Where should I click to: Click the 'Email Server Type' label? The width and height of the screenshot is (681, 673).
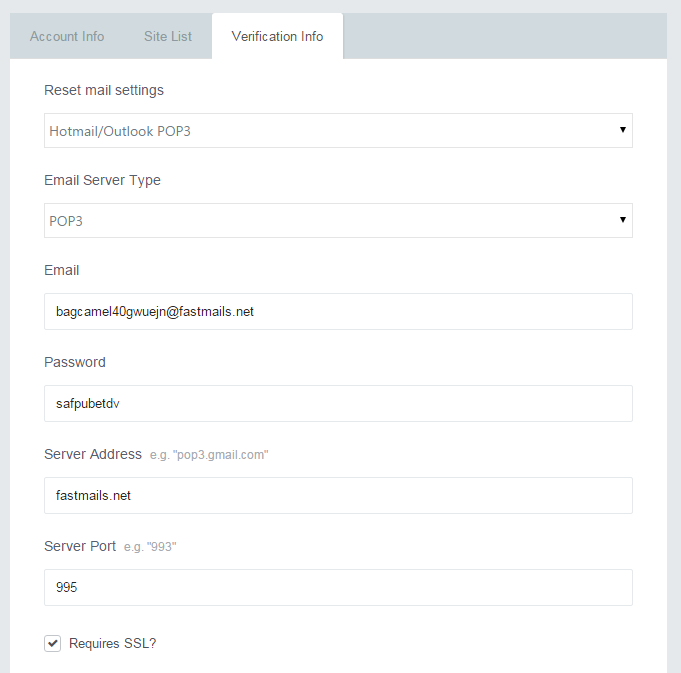pos(102,180)
